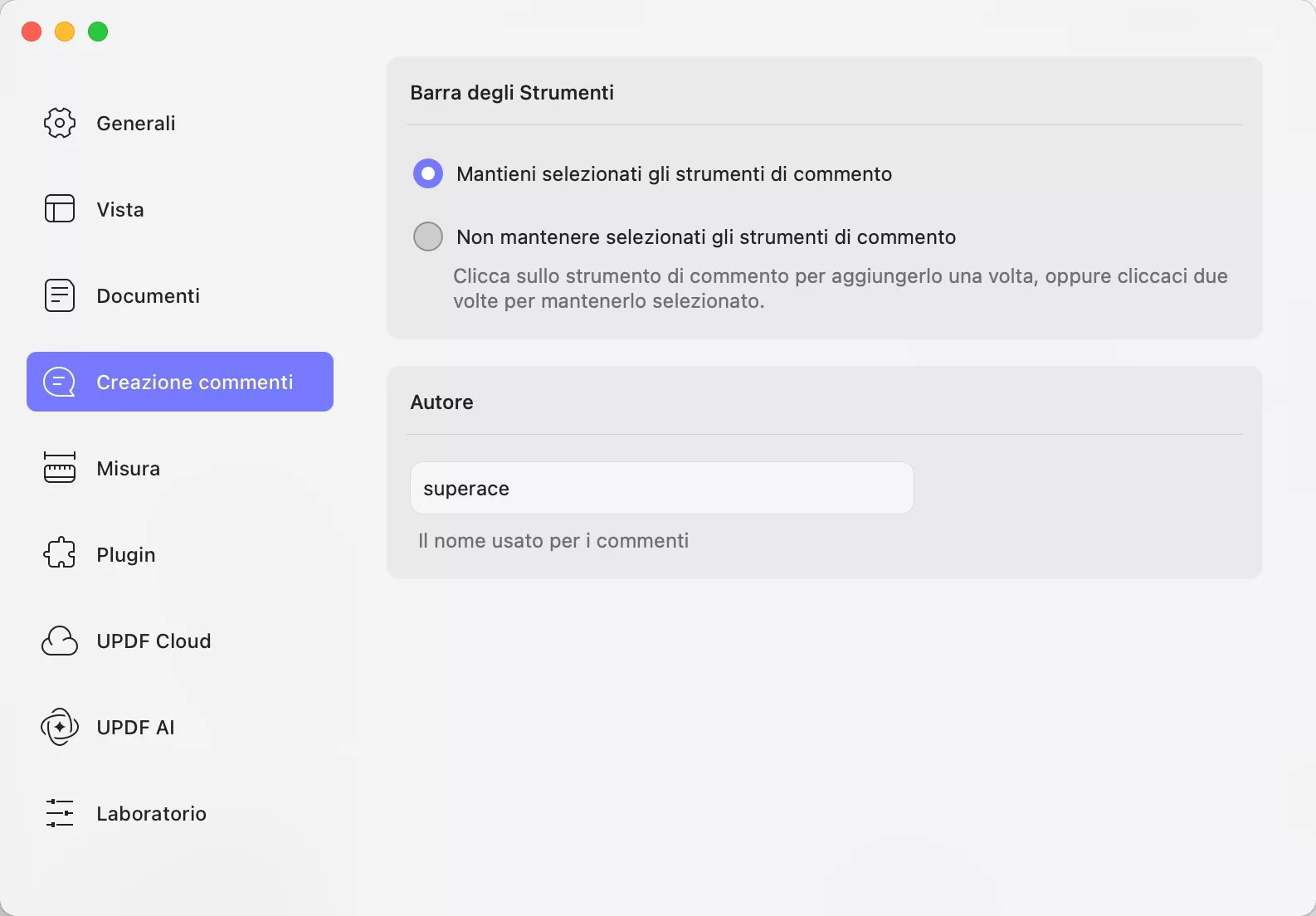Click the Plugin puzzle piece icon
1316x916 pixels.
point(58,554)
